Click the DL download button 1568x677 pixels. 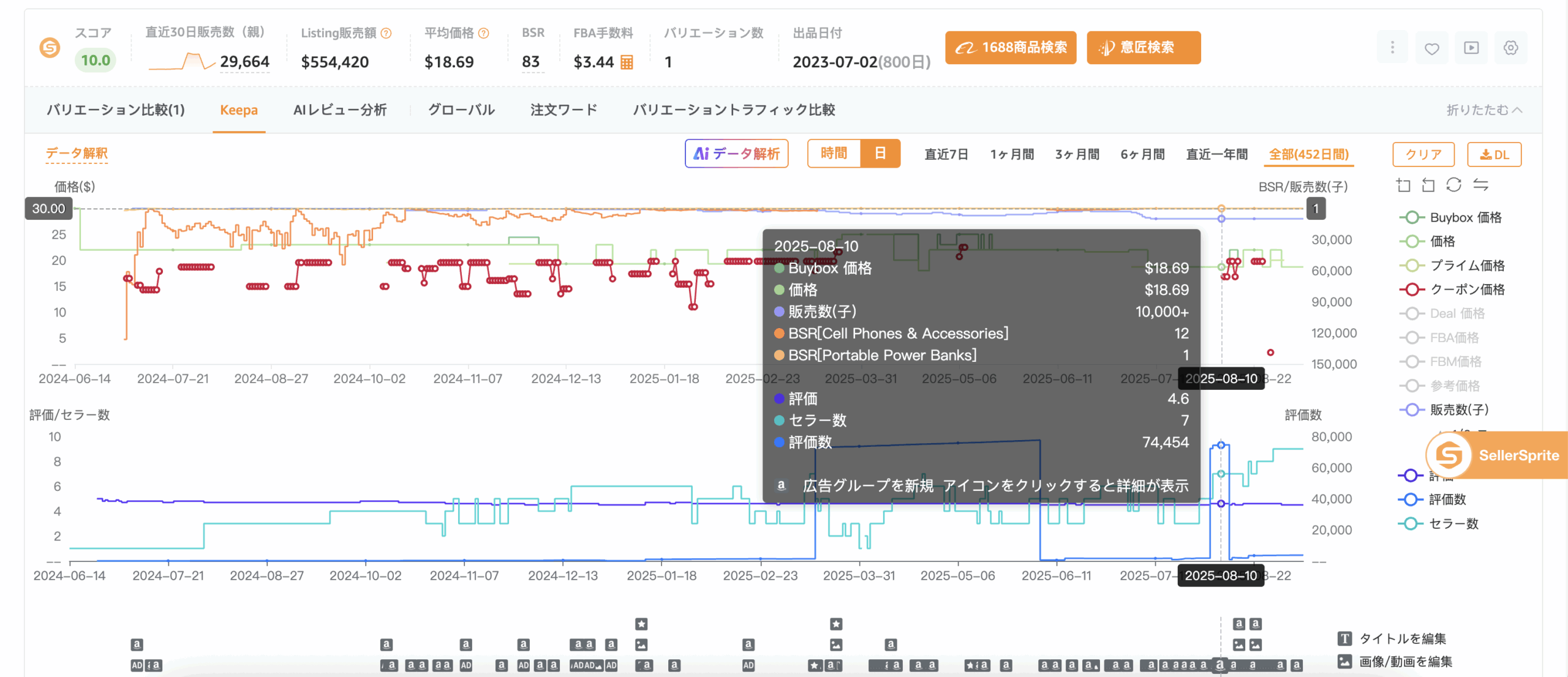tap(1494, 155)
